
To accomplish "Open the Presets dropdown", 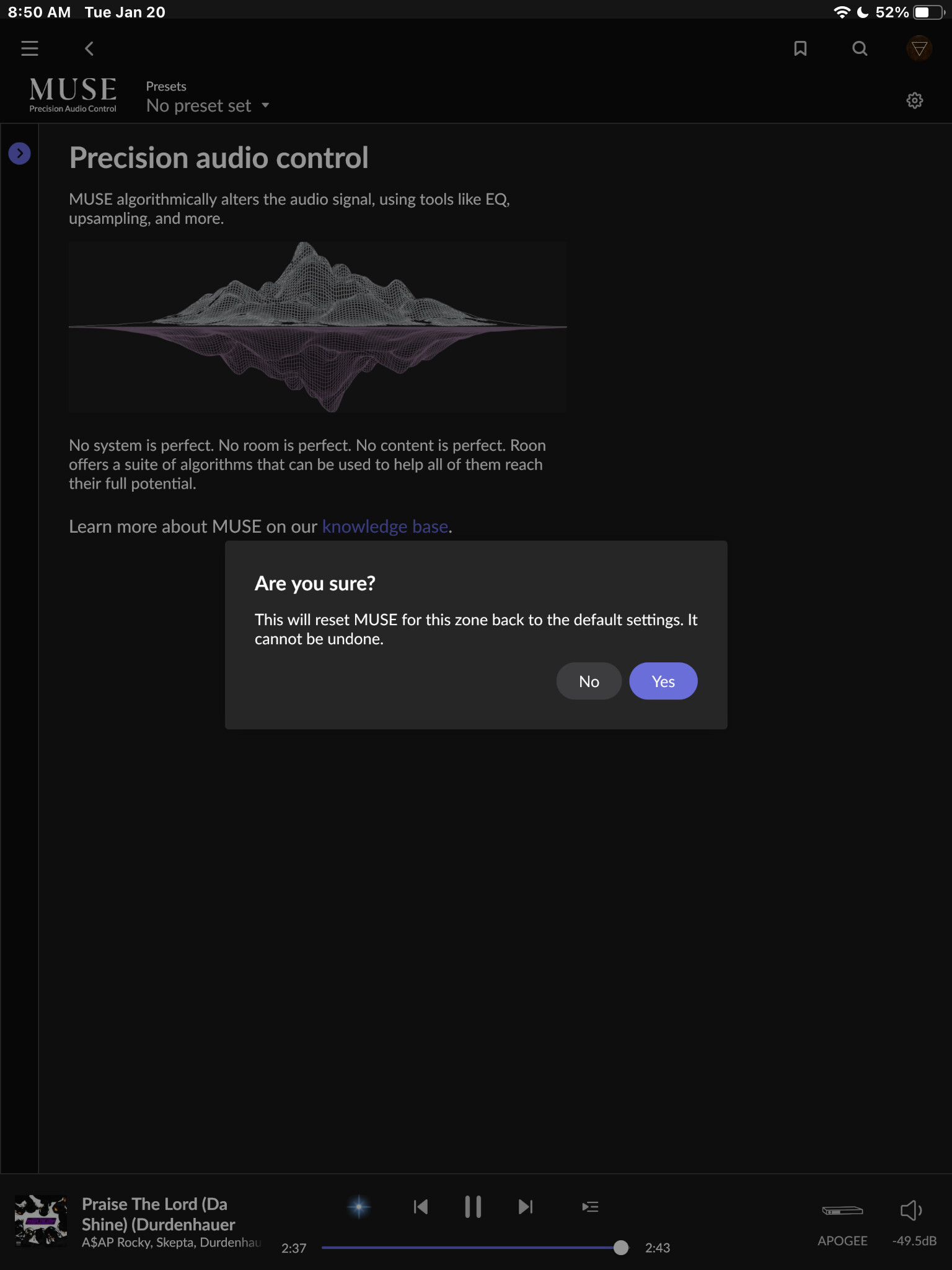I will click(208, 105).
